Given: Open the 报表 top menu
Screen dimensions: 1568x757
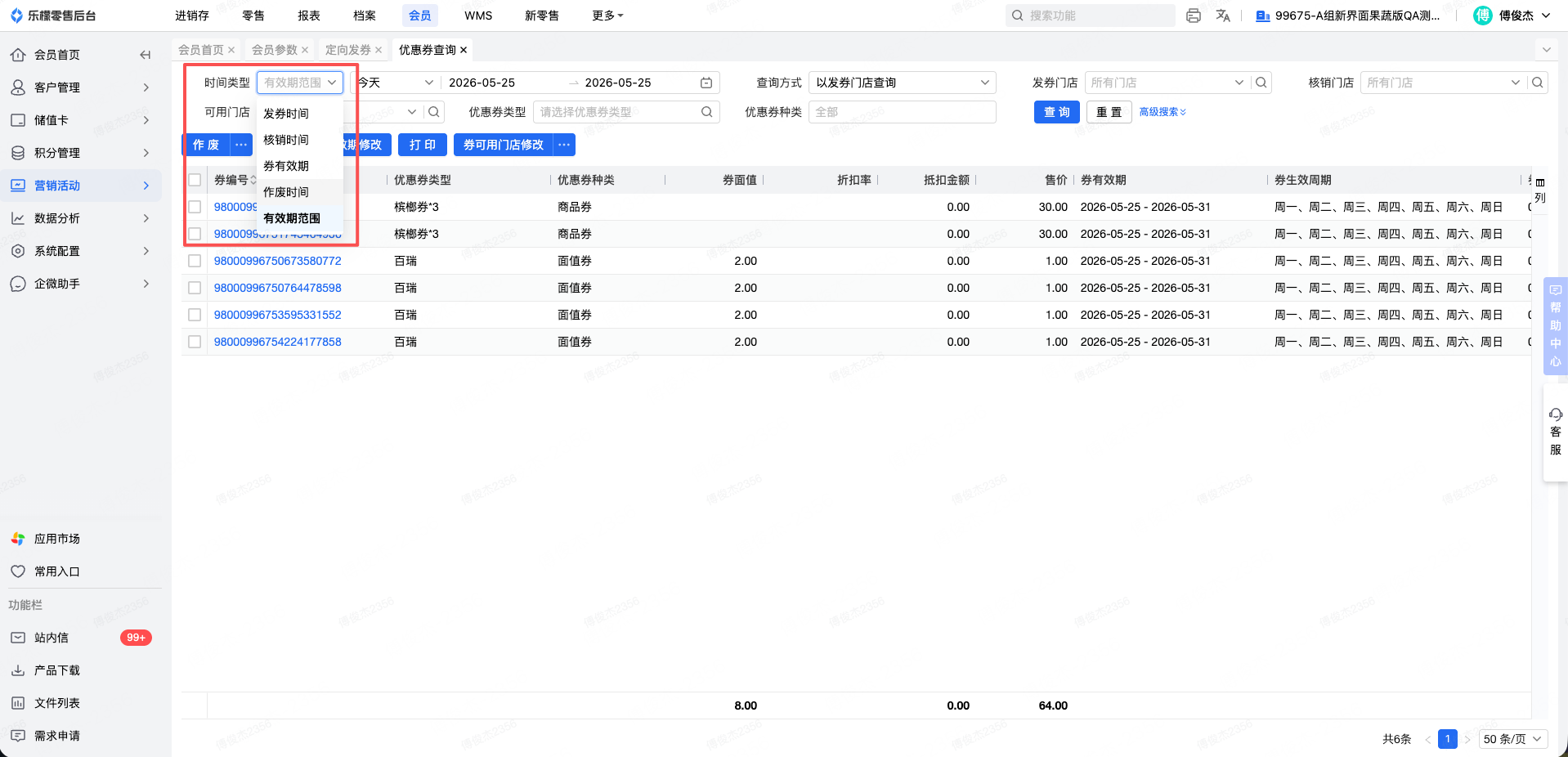Looking at the screenshot, I should [x=309, y=16].
